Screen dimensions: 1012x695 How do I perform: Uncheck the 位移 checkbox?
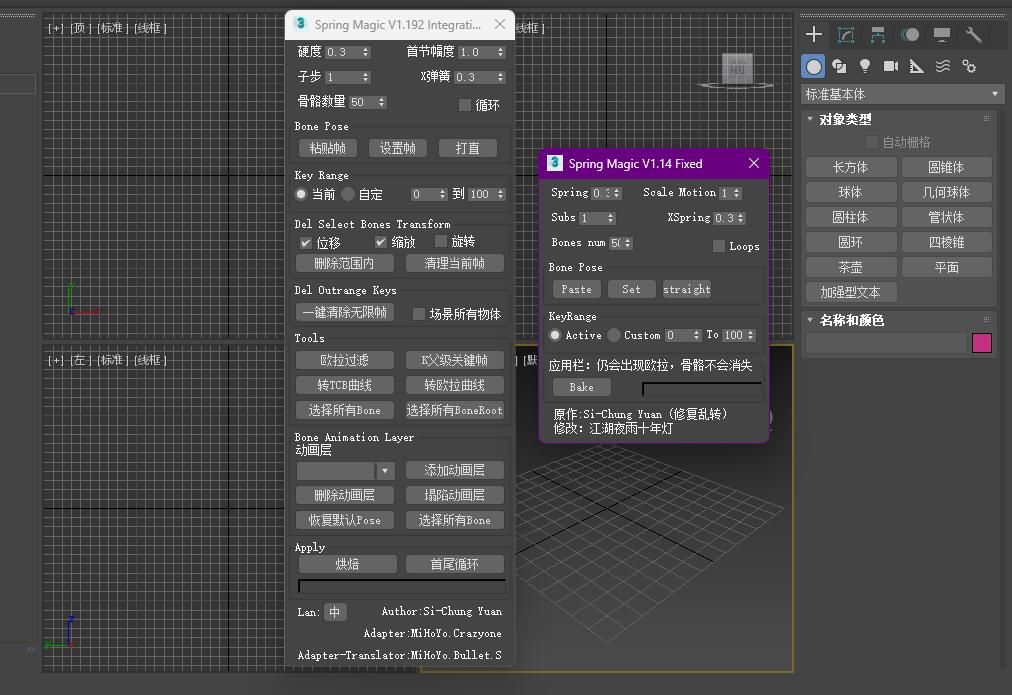tap(306, 243)
